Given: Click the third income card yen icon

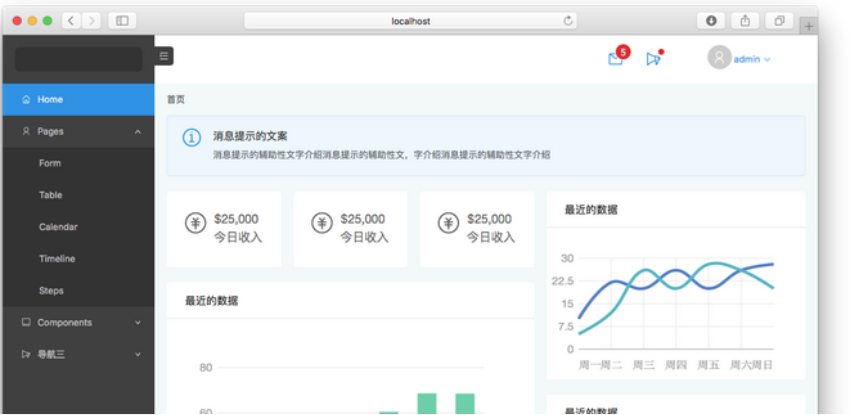Looking at the screenshot, I should pos(448,223).
